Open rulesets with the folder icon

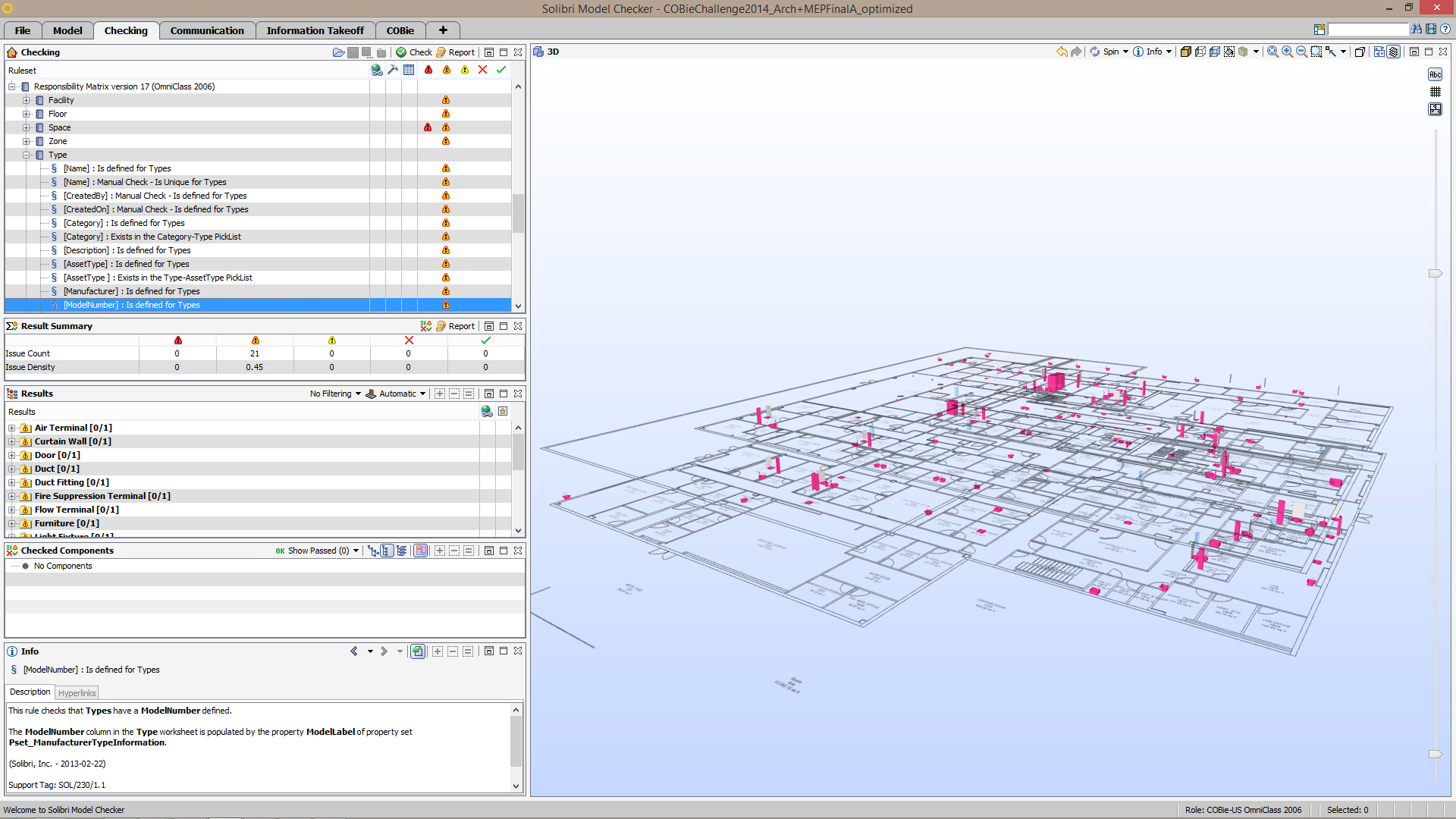pyautogui.click(x=338, y=52)
